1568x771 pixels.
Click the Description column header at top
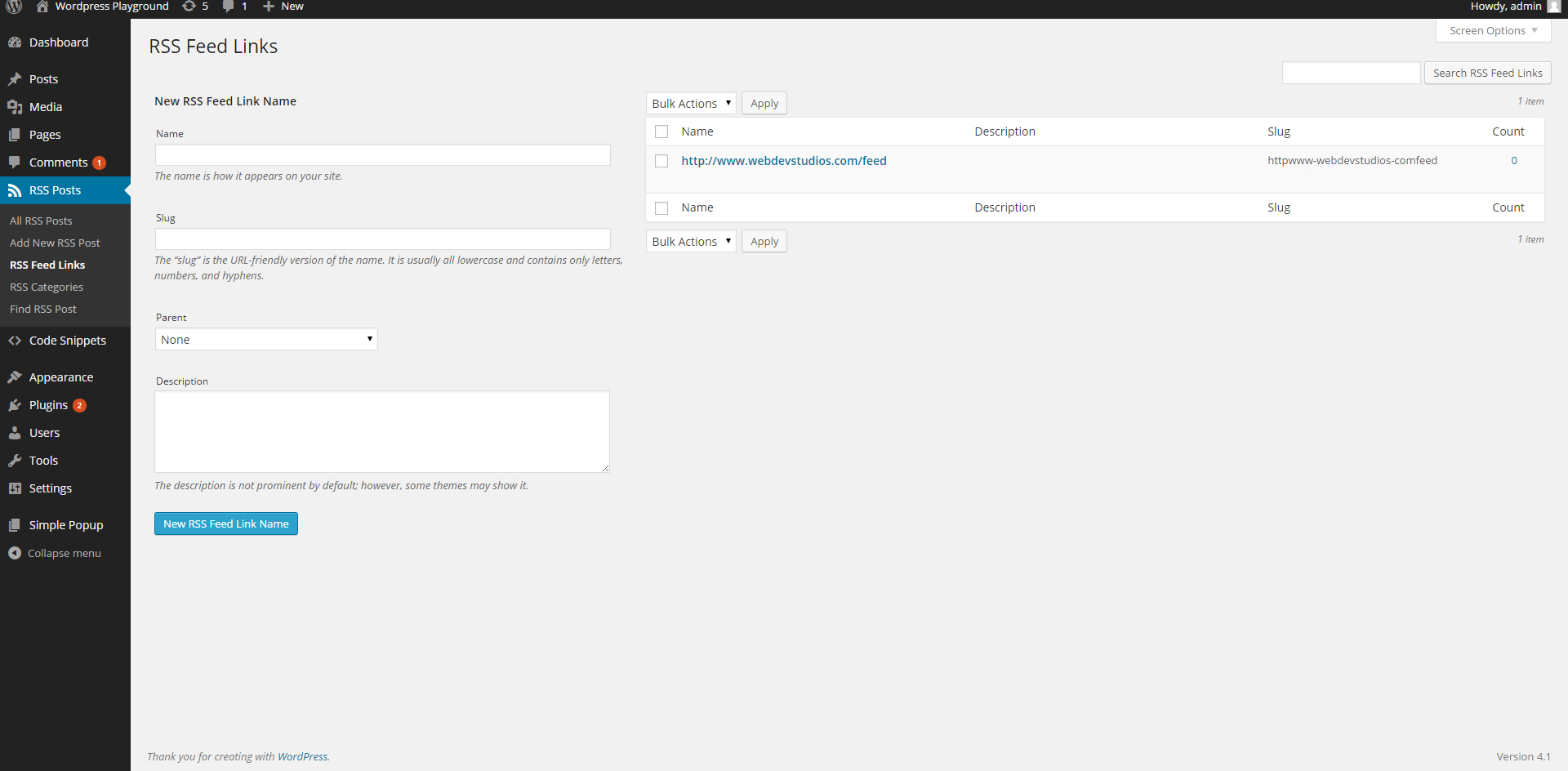coord(1004,131)
